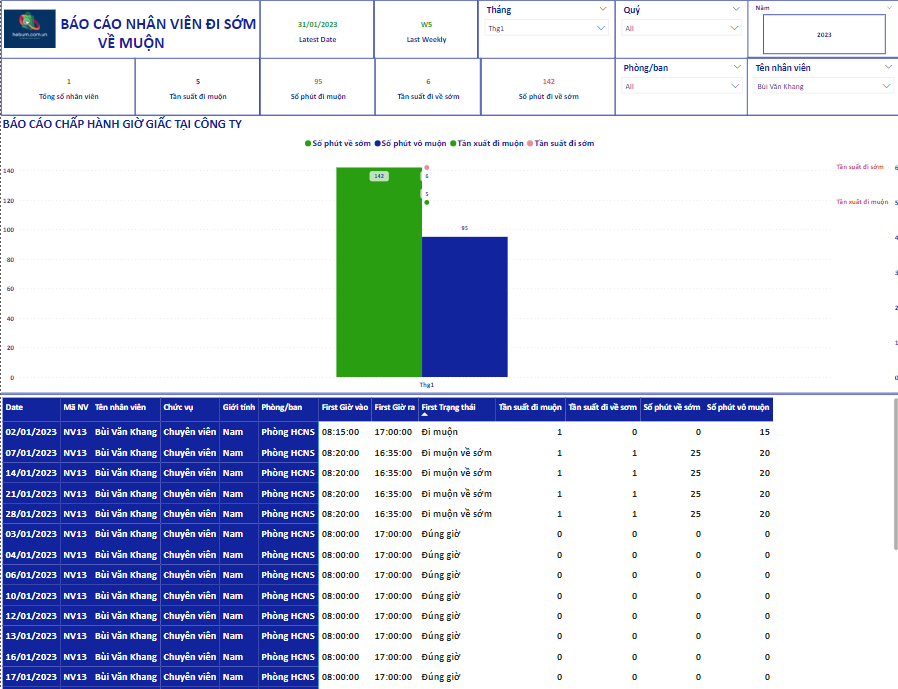Click the 'Tần xuất đi muộn' legend marker
Viewport: 898px width, 689px height.
[x=453, y=144]
